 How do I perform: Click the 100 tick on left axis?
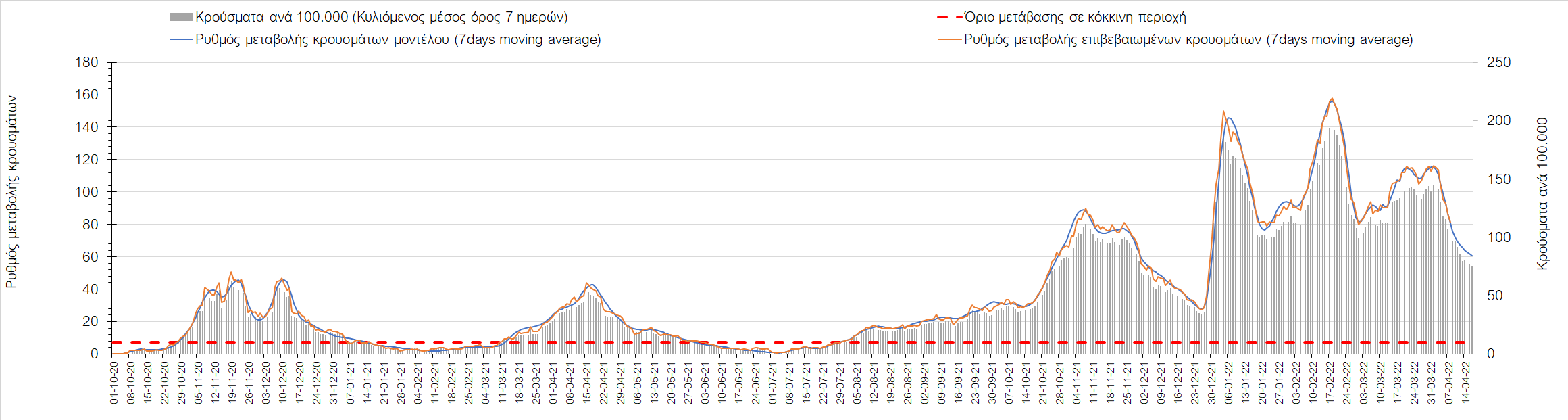(86, 192)
